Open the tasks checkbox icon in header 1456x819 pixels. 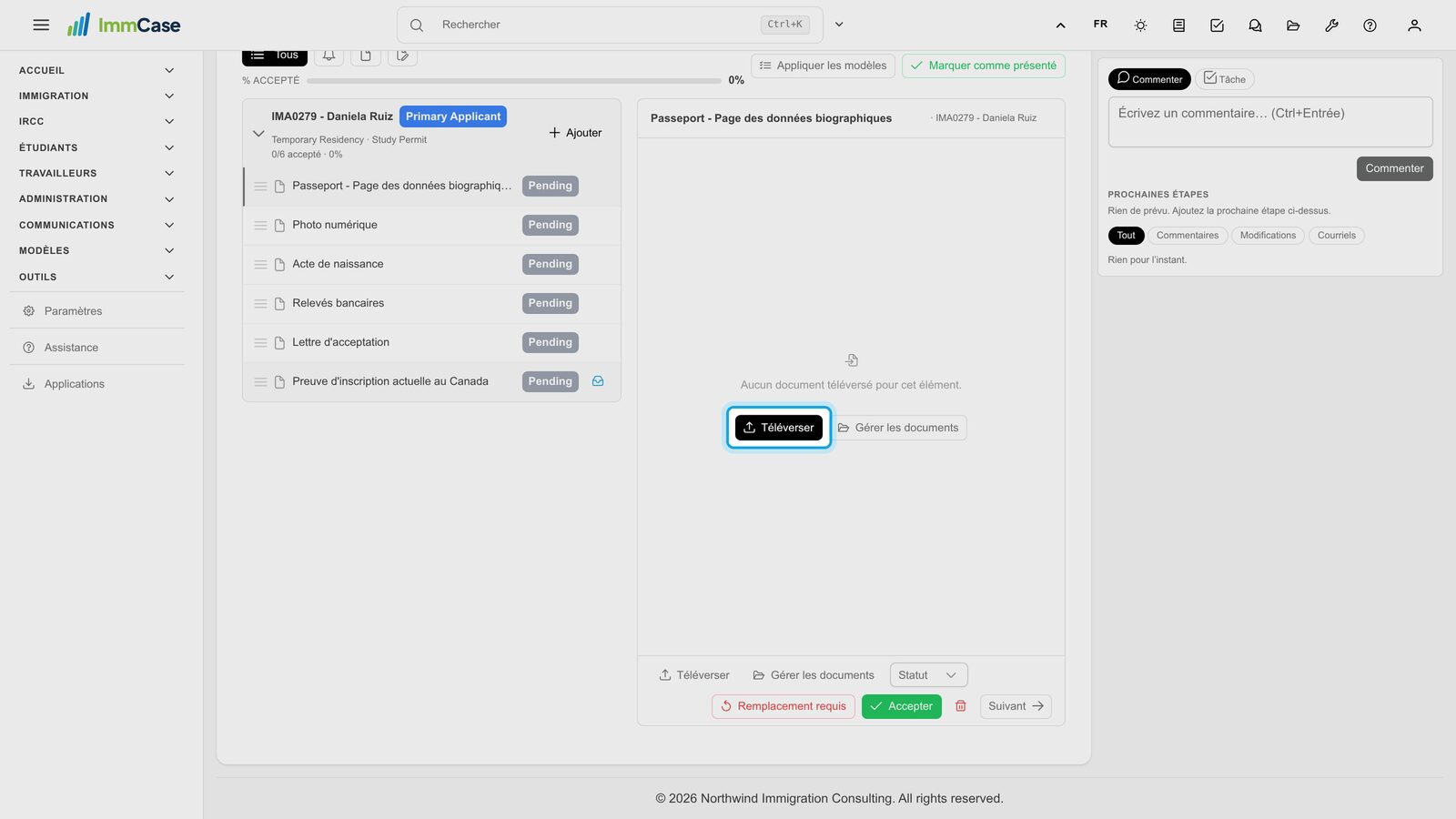point(1217,25)
